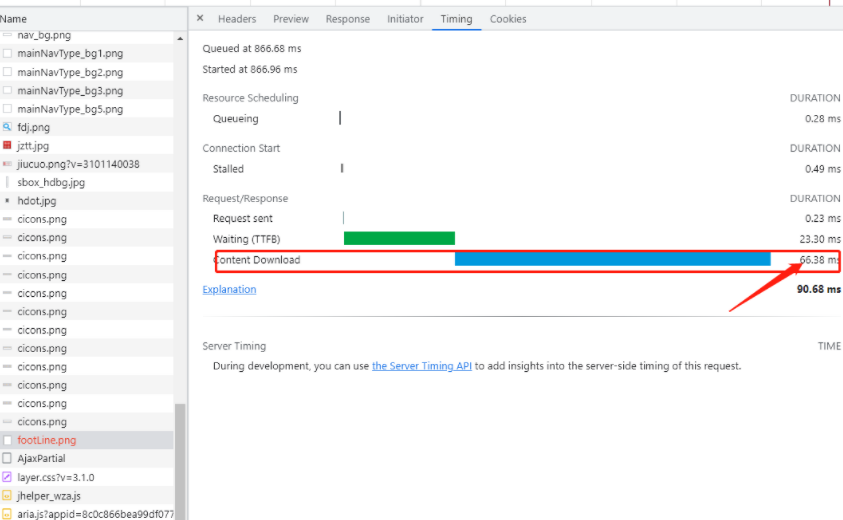This screenshot has width=843, height=520.
Task: Open the Cookies tab
Action: point(508,19)
